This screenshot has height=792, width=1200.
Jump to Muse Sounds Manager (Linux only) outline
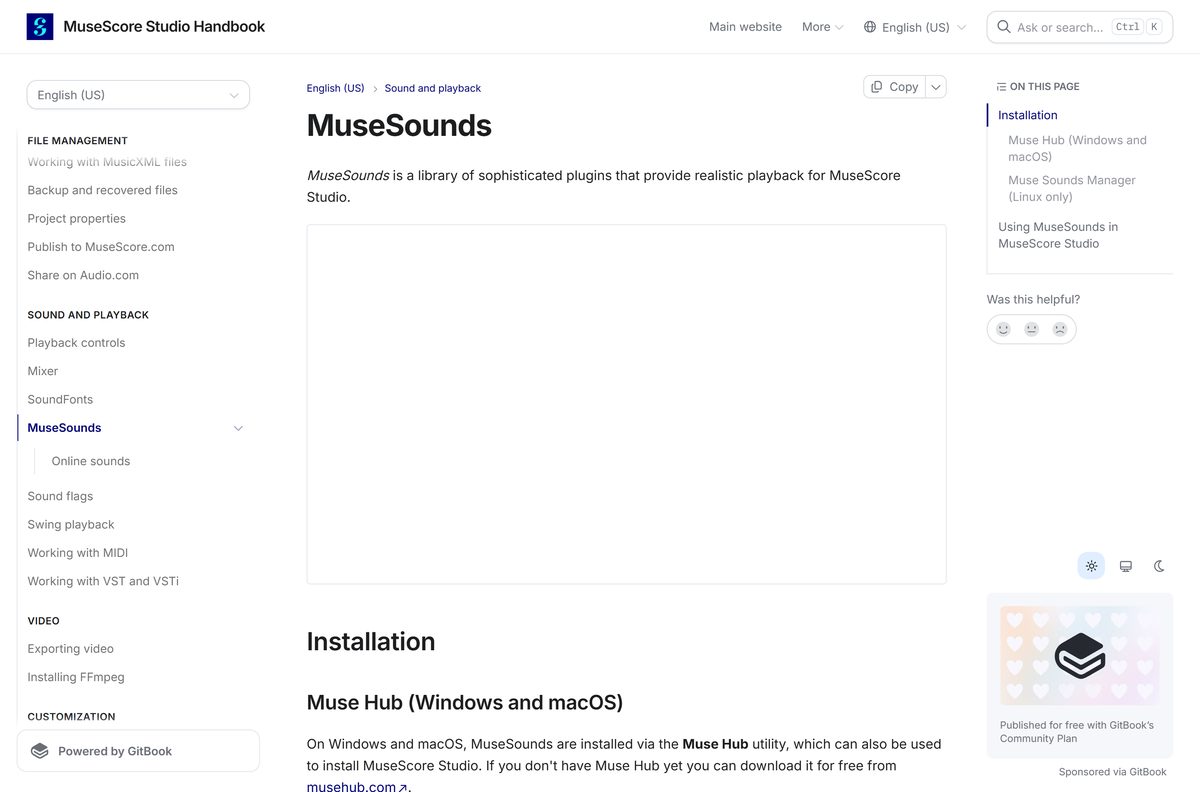(1072, 188)
